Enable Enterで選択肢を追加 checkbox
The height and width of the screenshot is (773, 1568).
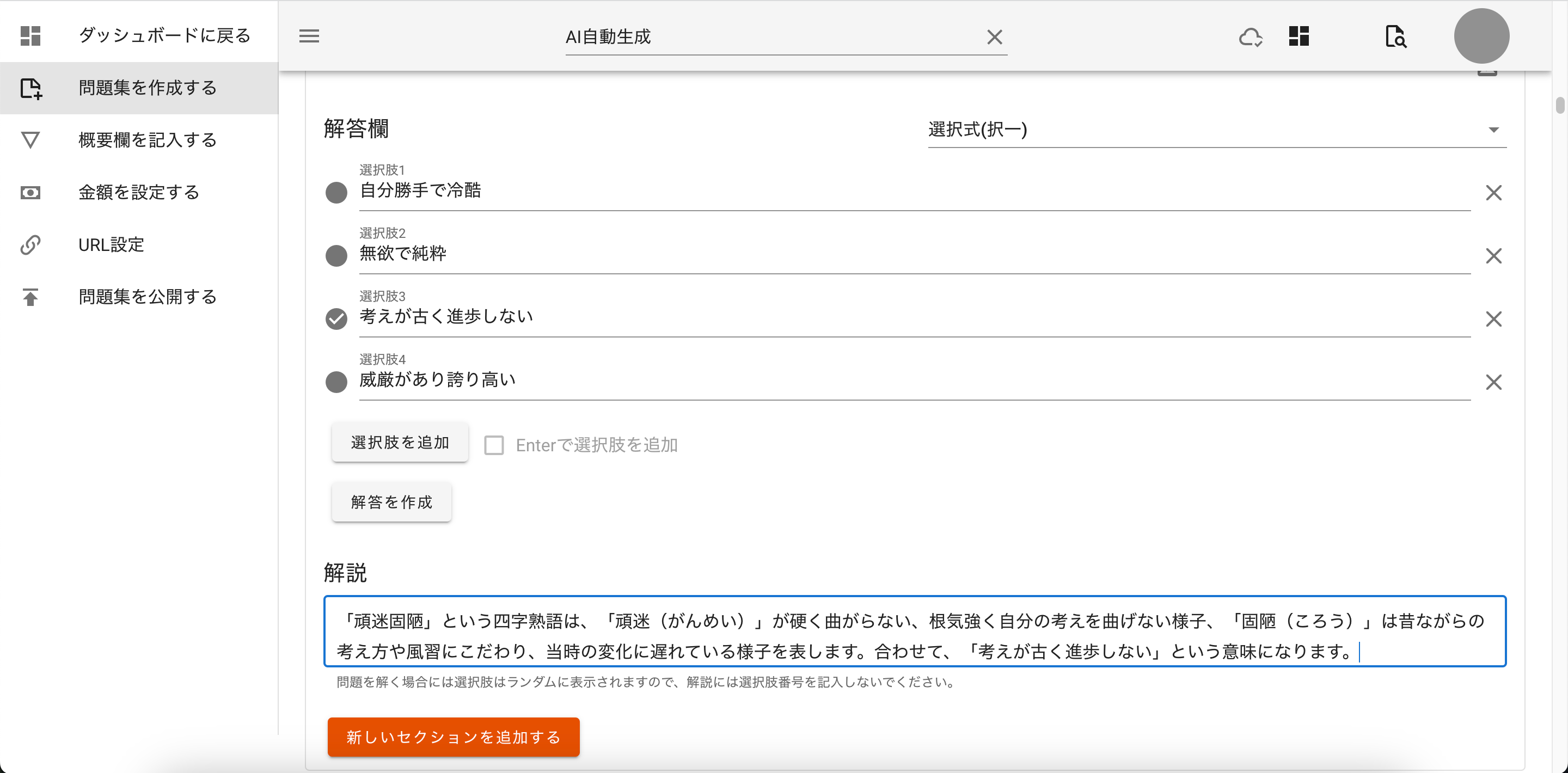pyautogui.click(x=494, y=445)
